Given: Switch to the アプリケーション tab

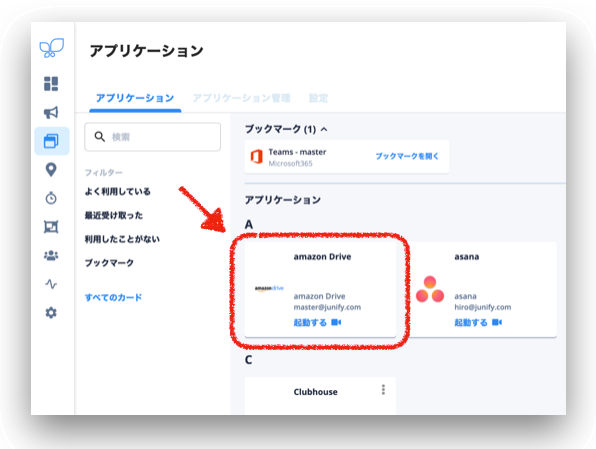Looking at the screenshot, I should coord(135,98).
